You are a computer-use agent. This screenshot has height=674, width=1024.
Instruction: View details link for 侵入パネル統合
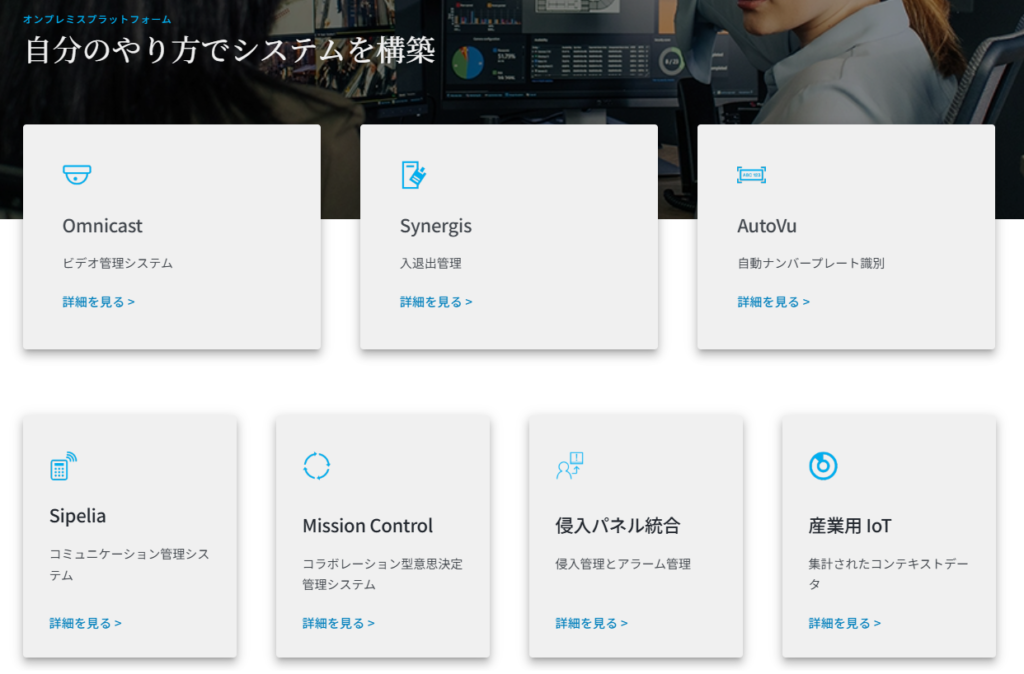(x=591, y=623)
